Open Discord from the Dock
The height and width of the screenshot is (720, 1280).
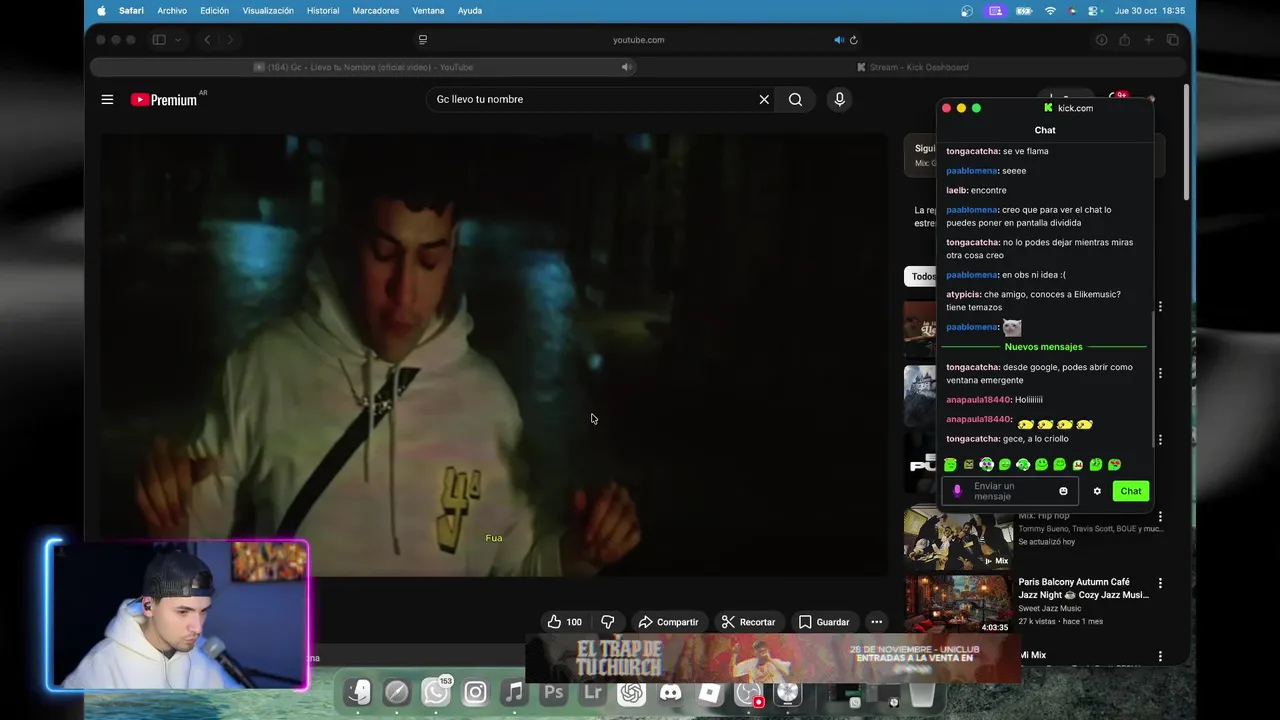(670, 692)
